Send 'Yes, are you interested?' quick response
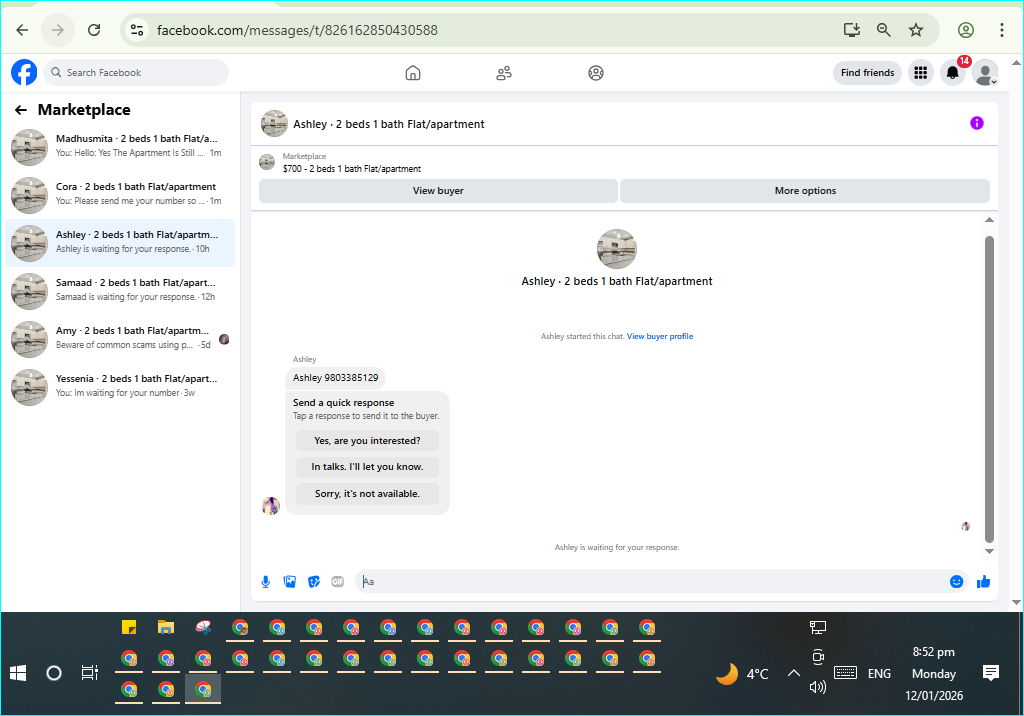The image size is (1024, 716). (x=367, y=441)
